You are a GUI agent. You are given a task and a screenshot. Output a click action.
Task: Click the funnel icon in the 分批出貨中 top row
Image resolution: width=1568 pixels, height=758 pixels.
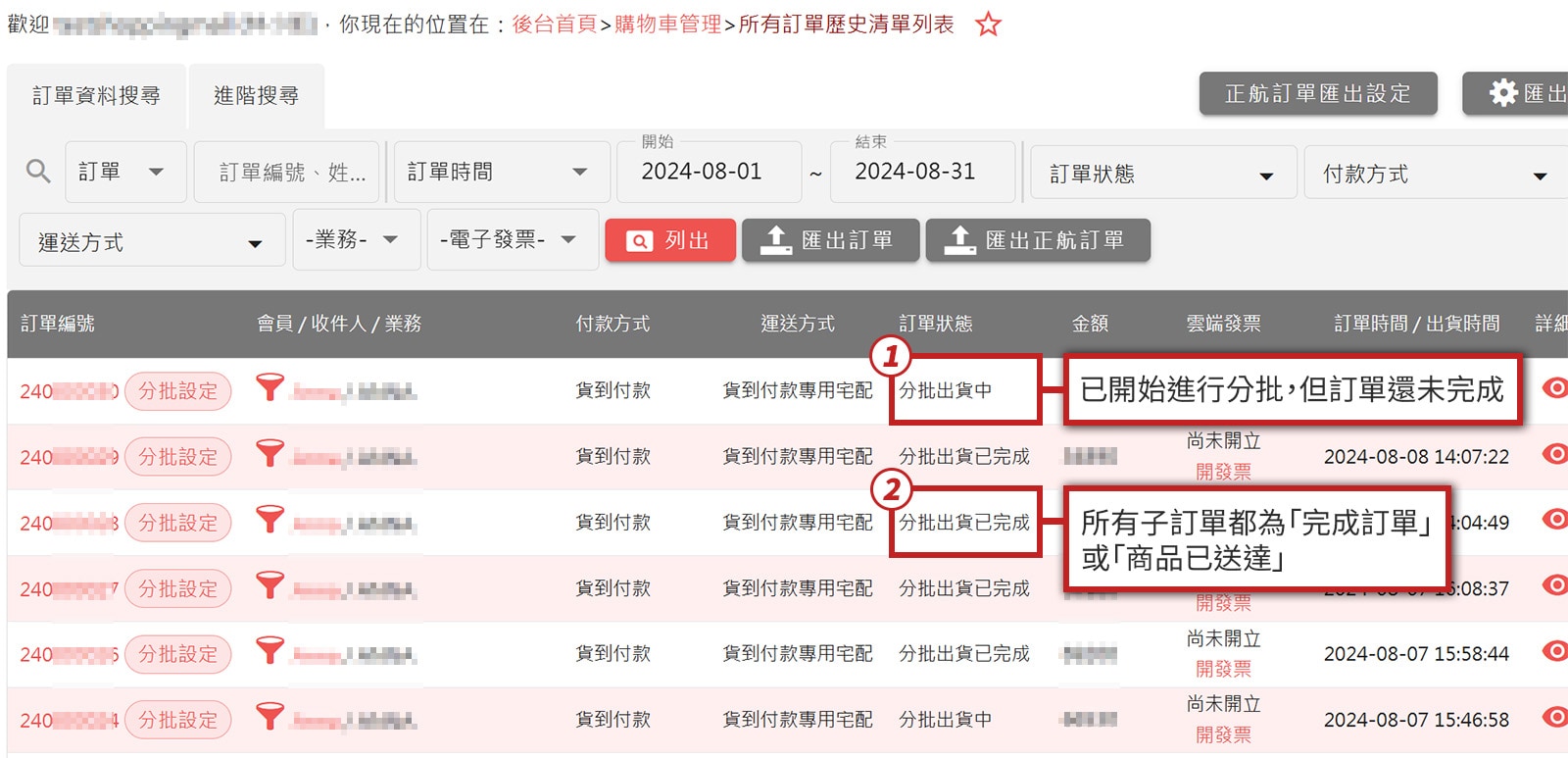269,387
